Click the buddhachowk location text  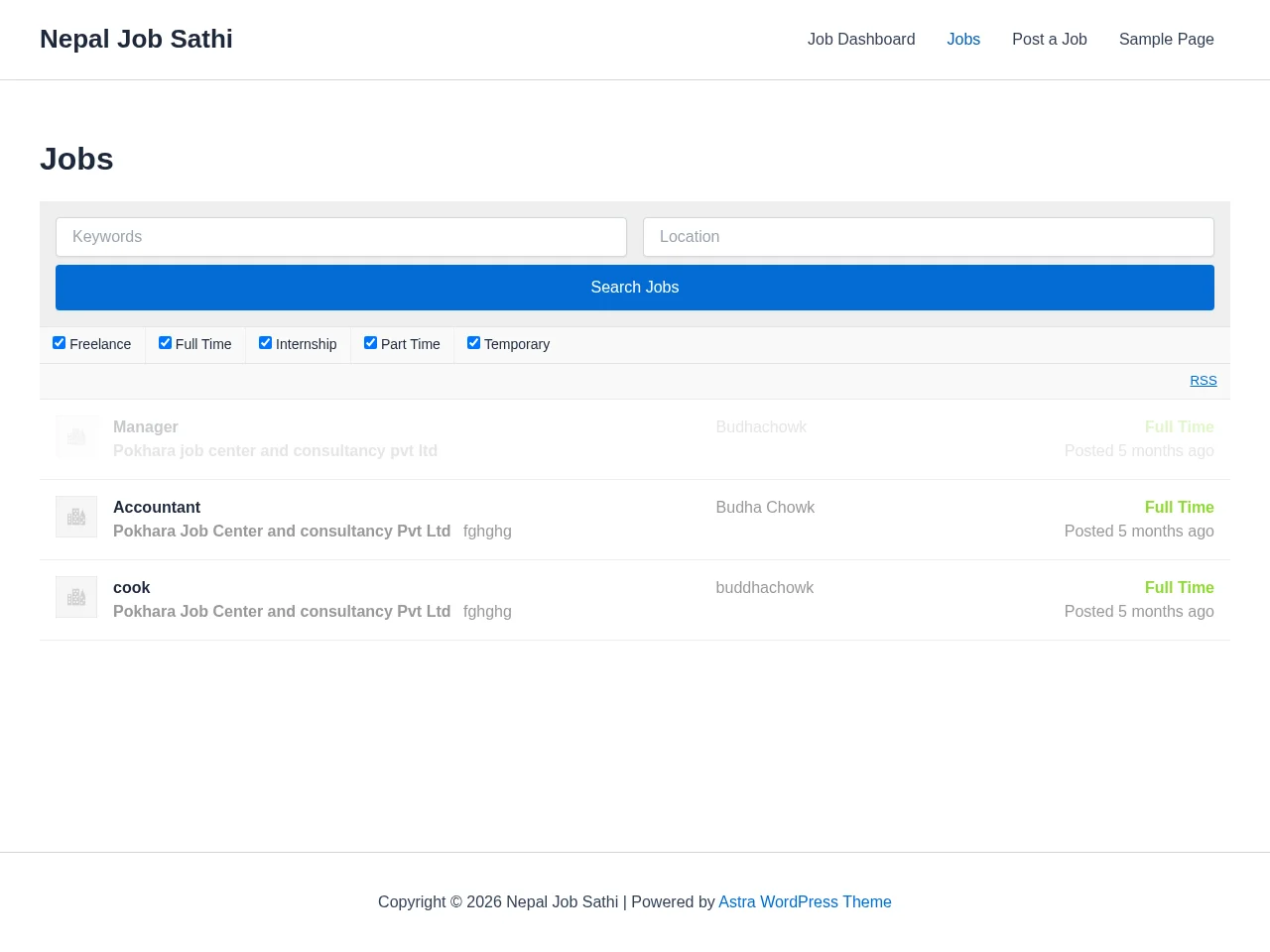coord(764,587)
